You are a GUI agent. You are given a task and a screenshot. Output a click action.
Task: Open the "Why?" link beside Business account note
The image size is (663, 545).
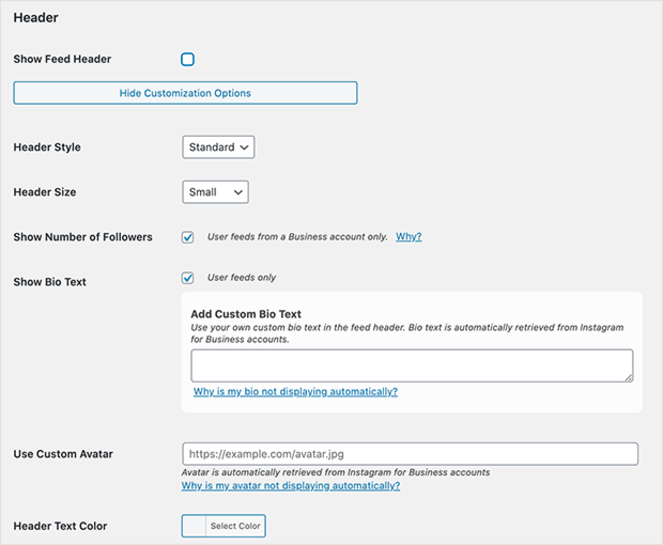[408, 237]
